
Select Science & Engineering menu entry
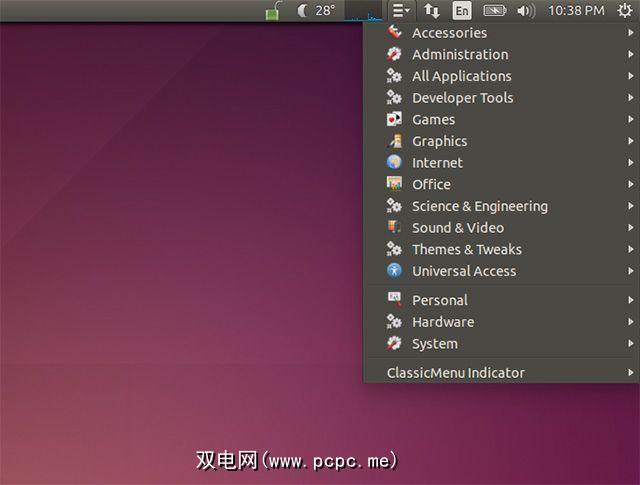(501, 206)
